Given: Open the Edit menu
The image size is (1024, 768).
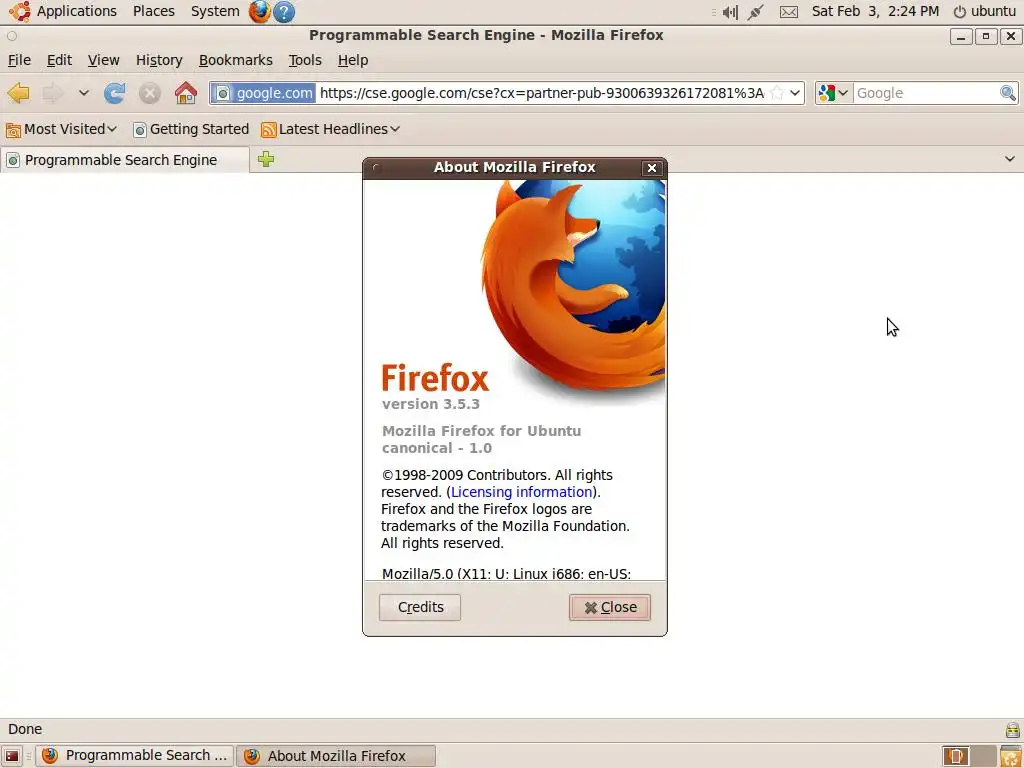Looking at the screenshot, I should pos(59,60).
